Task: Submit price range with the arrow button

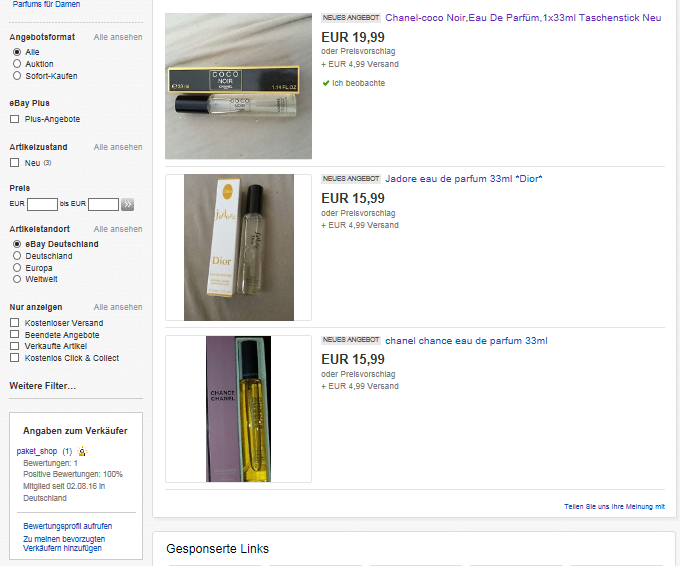Action: tap(127, 204)
